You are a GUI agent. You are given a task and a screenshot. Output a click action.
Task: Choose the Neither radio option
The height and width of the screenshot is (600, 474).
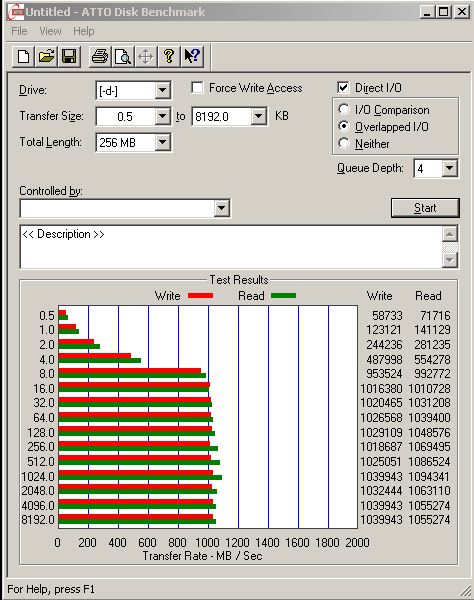[x=344, y=143]
